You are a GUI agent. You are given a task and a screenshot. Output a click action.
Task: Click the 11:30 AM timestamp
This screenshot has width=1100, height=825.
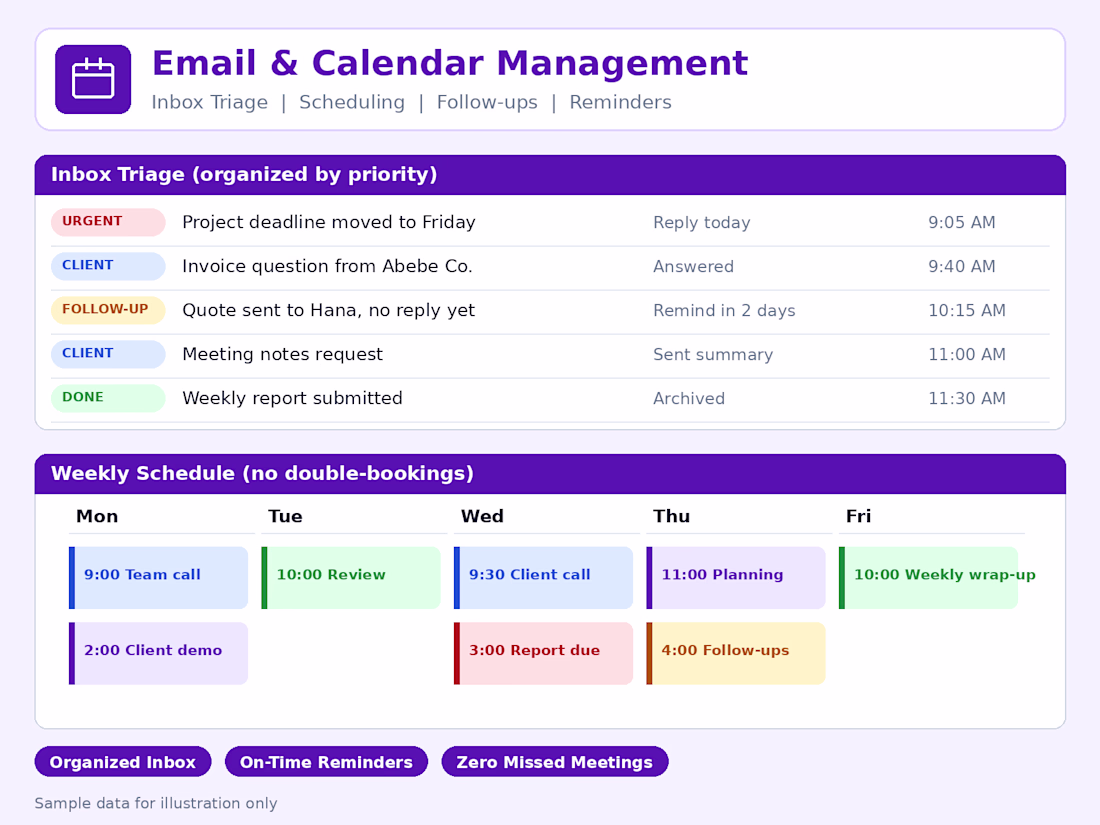(x=967, y=398)
